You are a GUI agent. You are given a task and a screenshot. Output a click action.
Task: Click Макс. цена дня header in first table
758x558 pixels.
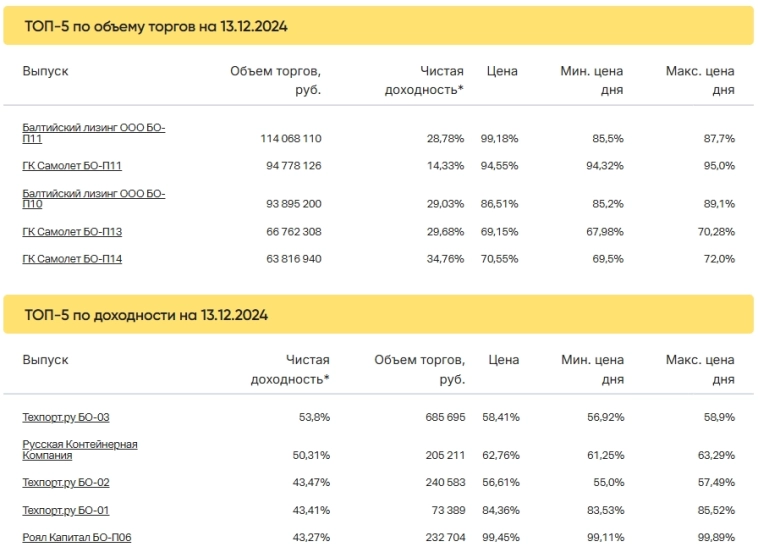[700, 80]
